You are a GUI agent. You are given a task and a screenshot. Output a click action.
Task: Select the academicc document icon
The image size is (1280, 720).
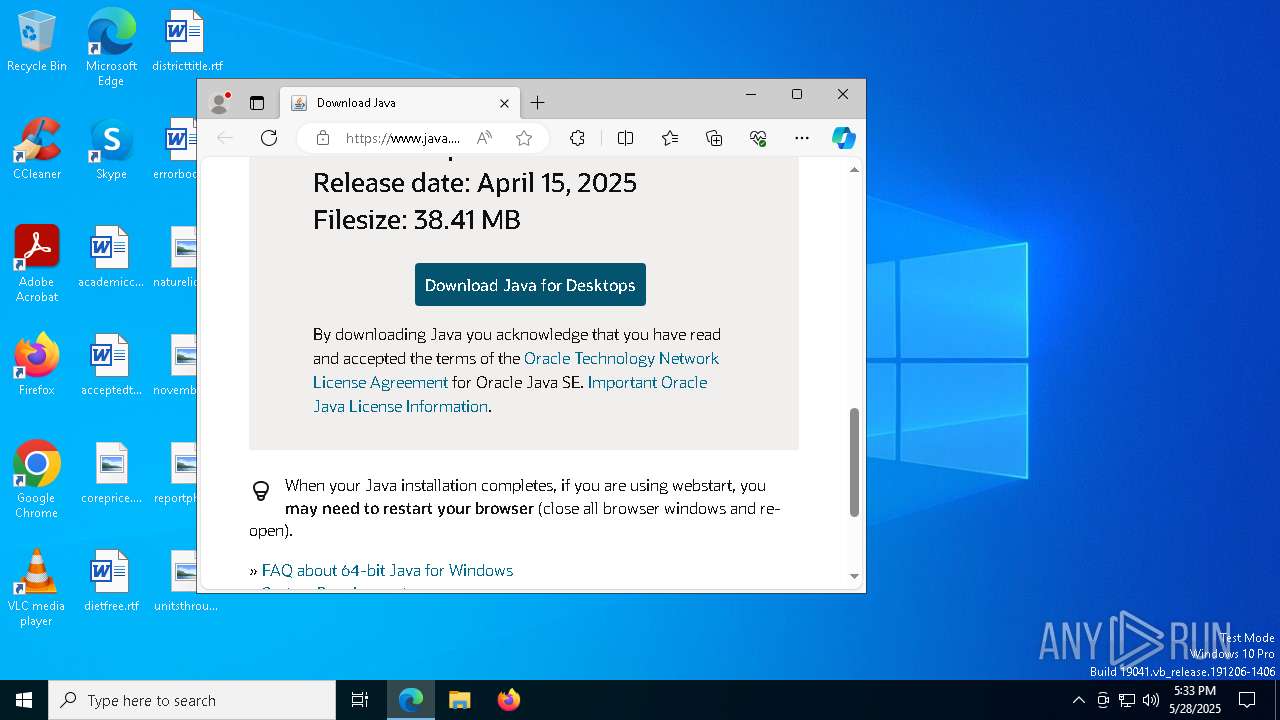click(111, 257)
